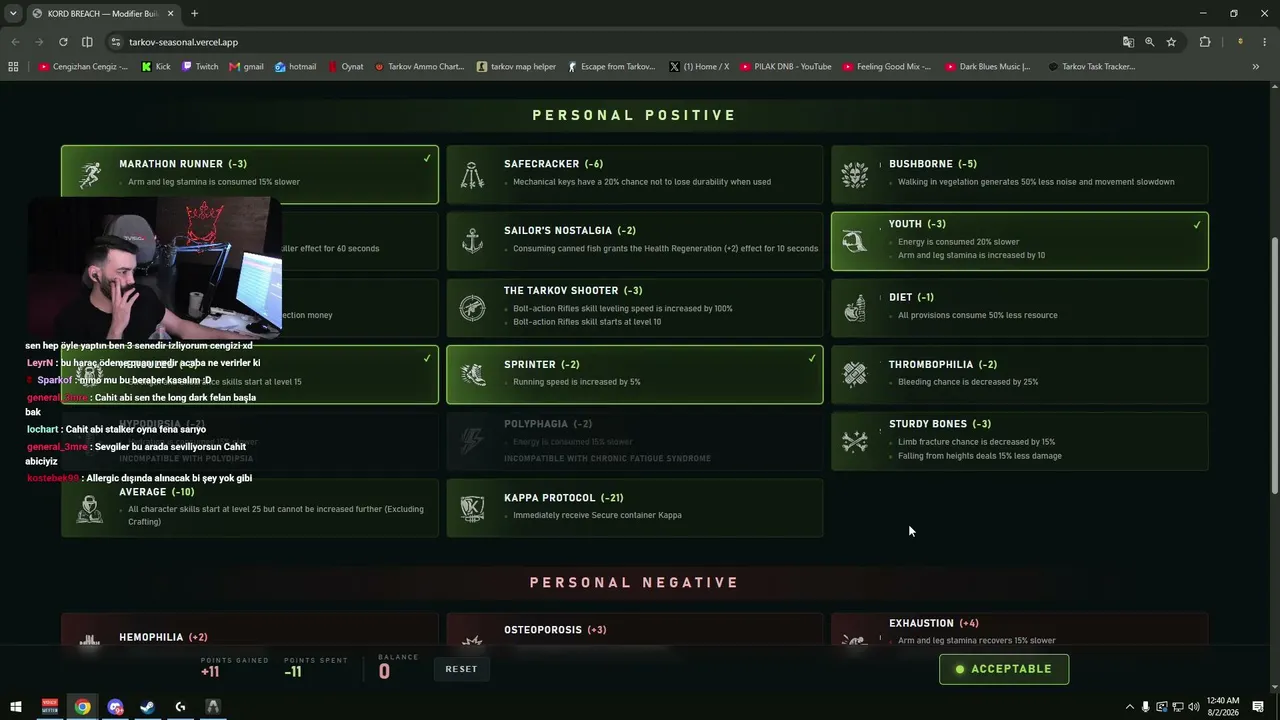Deselect the Youth perk checkmark
Screen dimensions: 1280x720
point(1197,225)
